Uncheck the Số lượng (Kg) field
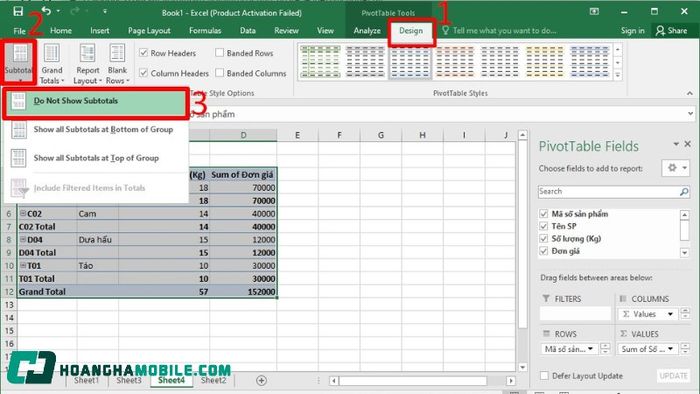The image size is (700, 394). pyautogui.click(x=543, y=239)
